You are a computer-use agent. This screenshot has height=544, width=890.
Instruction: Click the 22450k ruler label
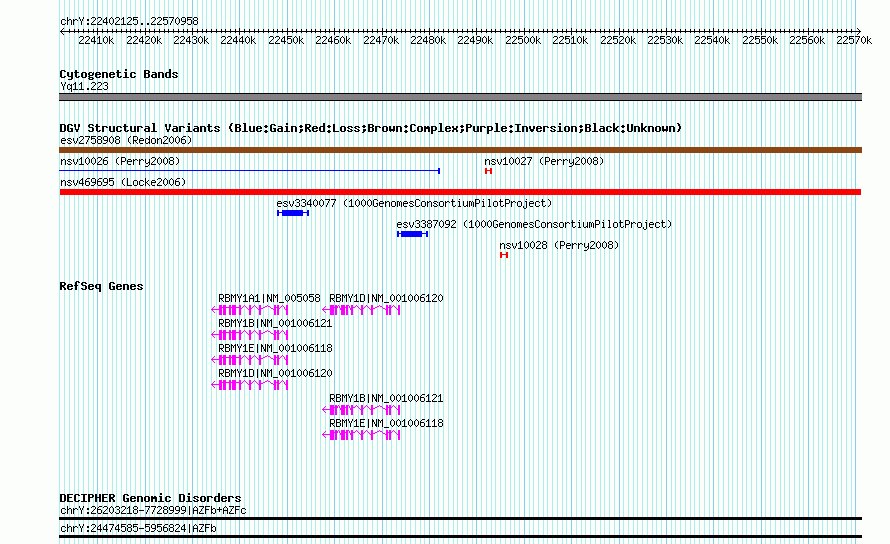point(286,40)
